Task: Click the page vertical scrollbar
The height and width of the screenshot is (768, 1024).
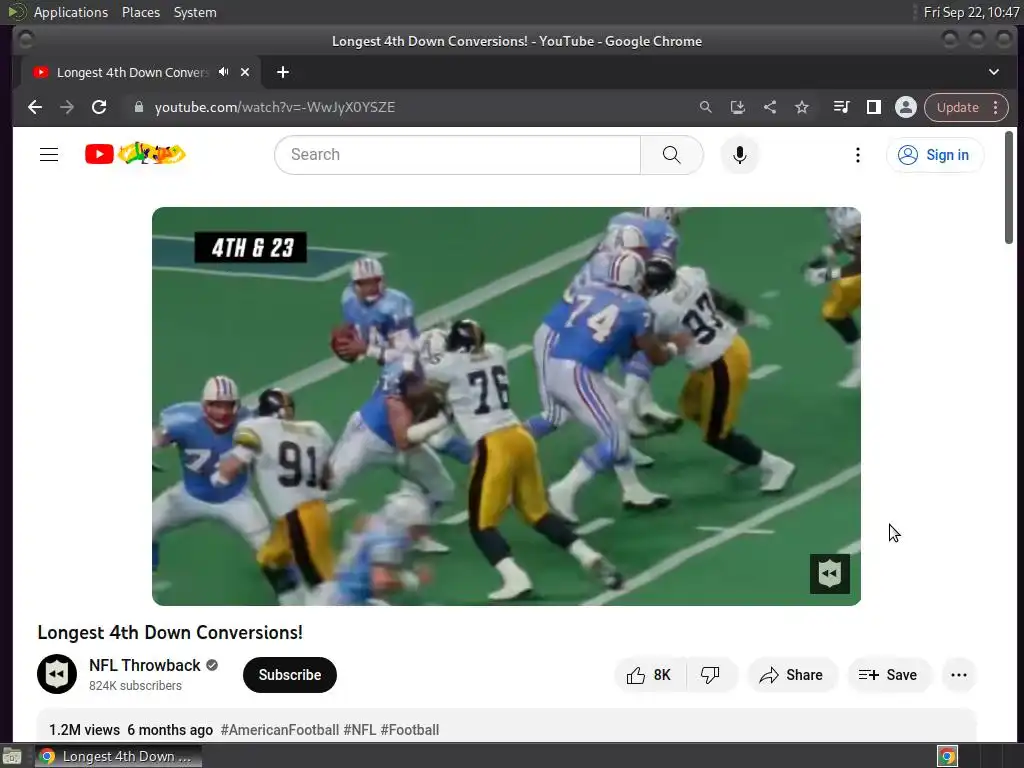Action: click(1009, 187)
